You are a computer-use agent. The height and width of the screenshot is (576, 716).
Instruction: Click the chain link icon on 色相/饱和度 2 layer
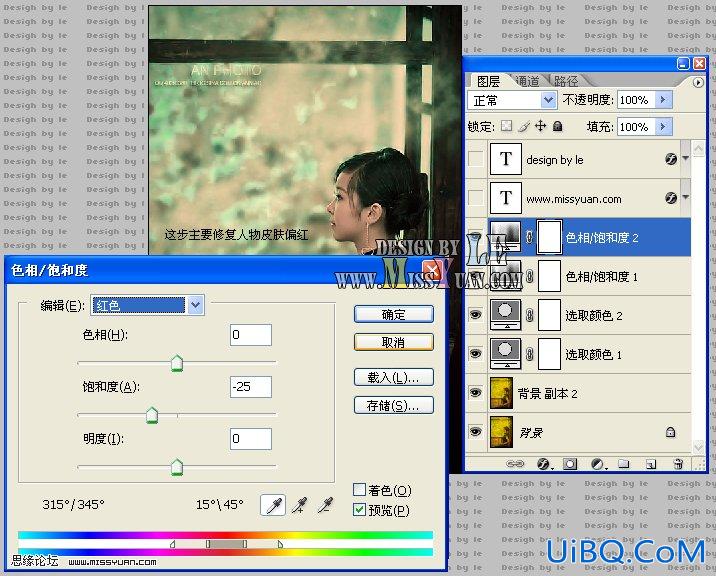[x=529, y=237]
